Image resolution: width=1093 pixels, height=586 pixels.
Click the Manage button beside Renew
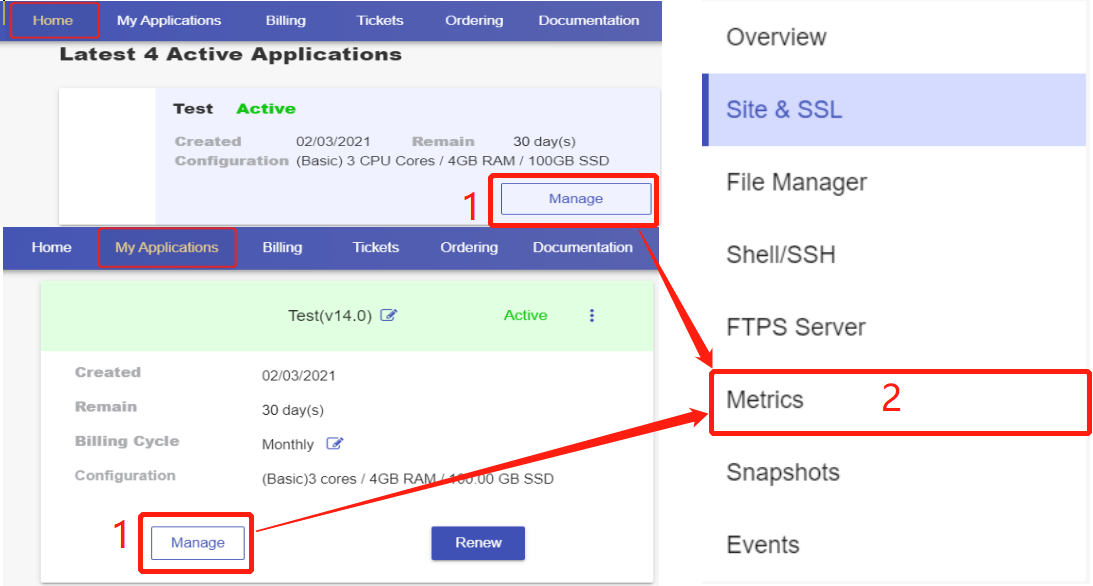click(197, 543)
